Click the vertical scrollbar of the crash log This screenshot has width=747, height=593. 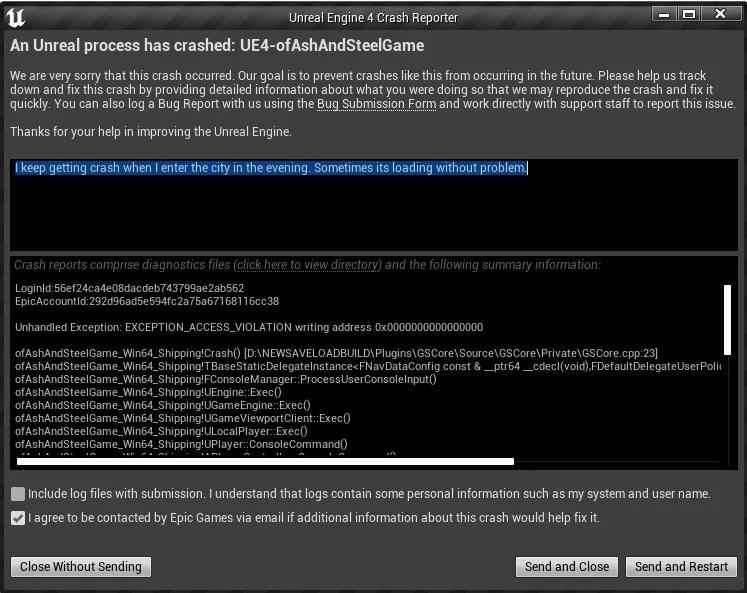click(x=727, y=320)
